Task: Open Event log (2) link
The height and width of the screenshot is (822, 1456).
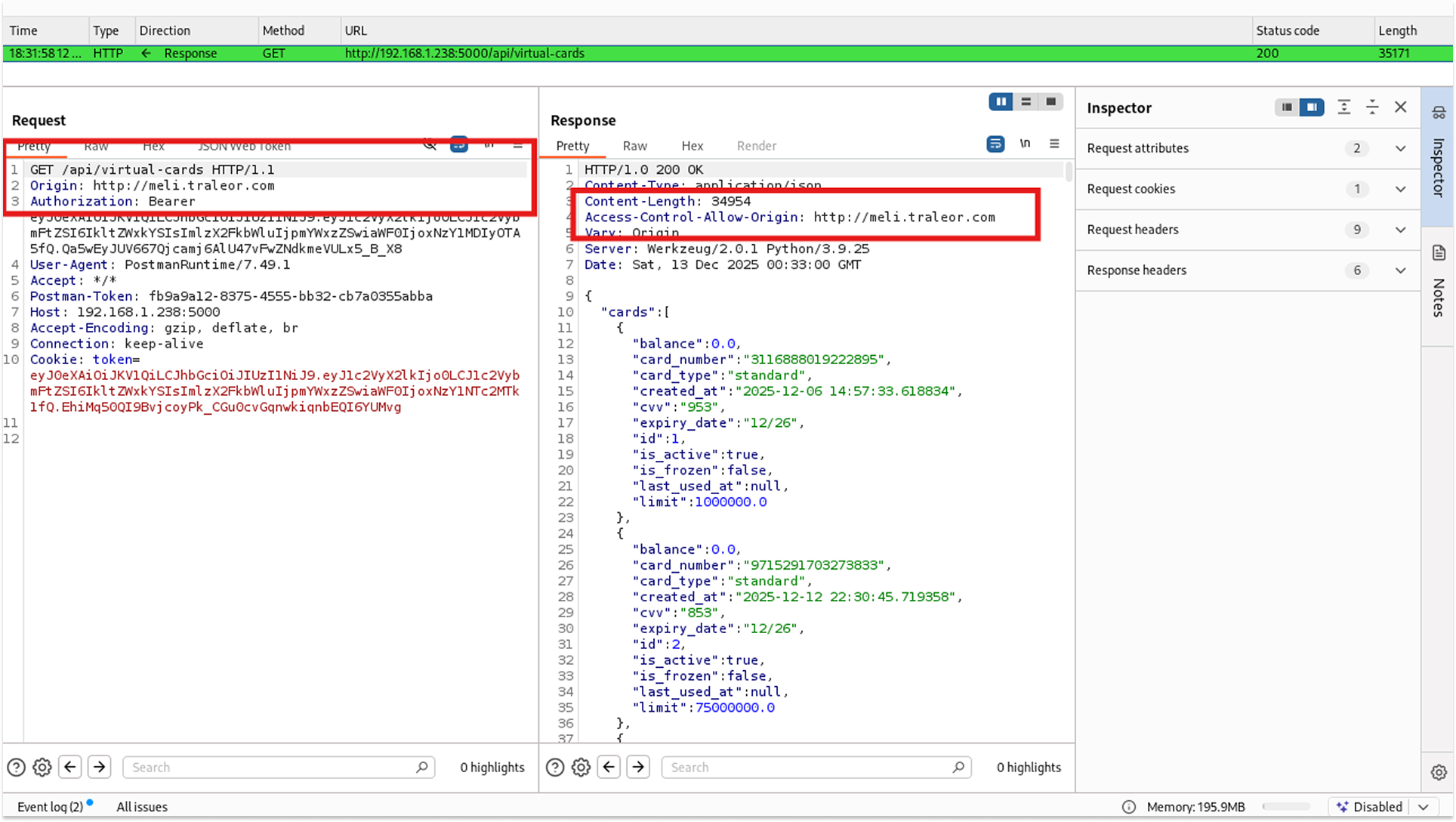Action: (x=50, y=807)
